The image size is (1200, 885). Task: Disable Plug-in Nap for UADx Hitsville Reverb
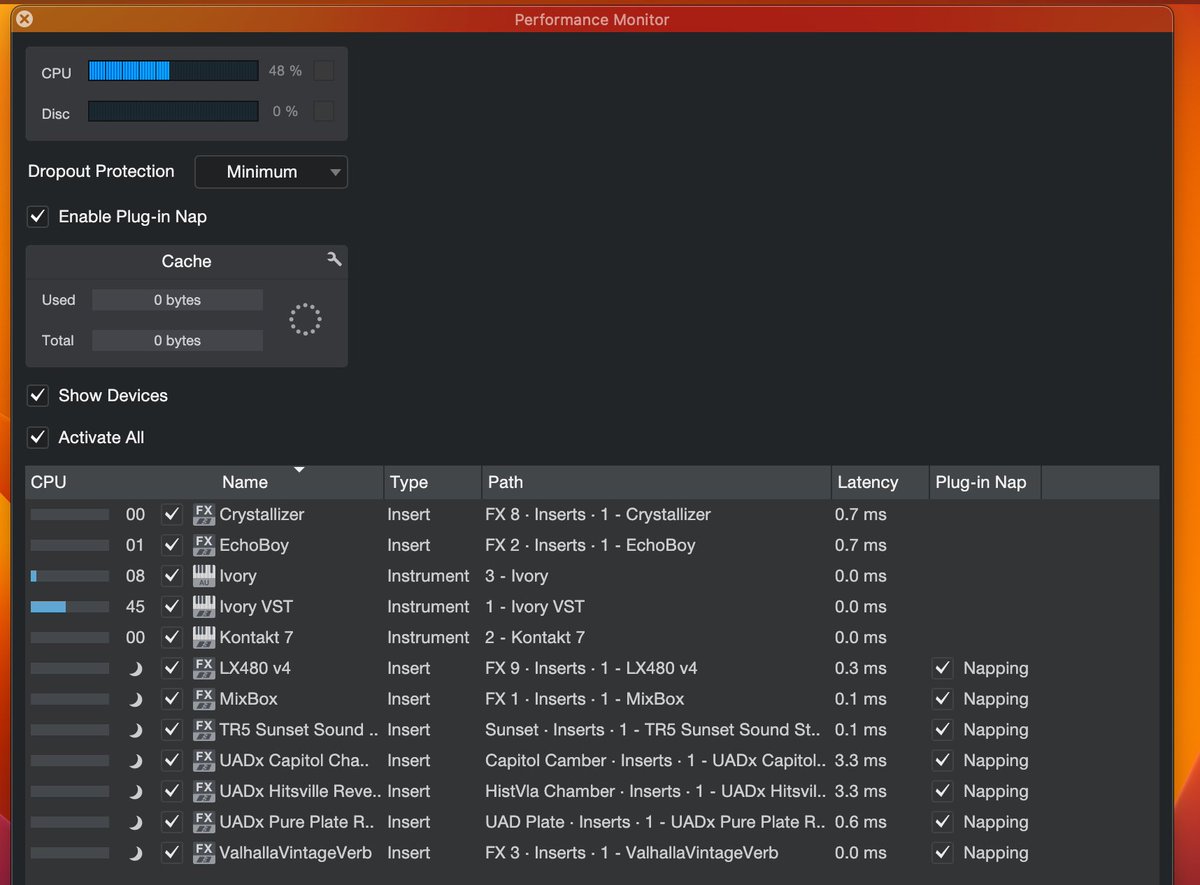coord(942,791)
